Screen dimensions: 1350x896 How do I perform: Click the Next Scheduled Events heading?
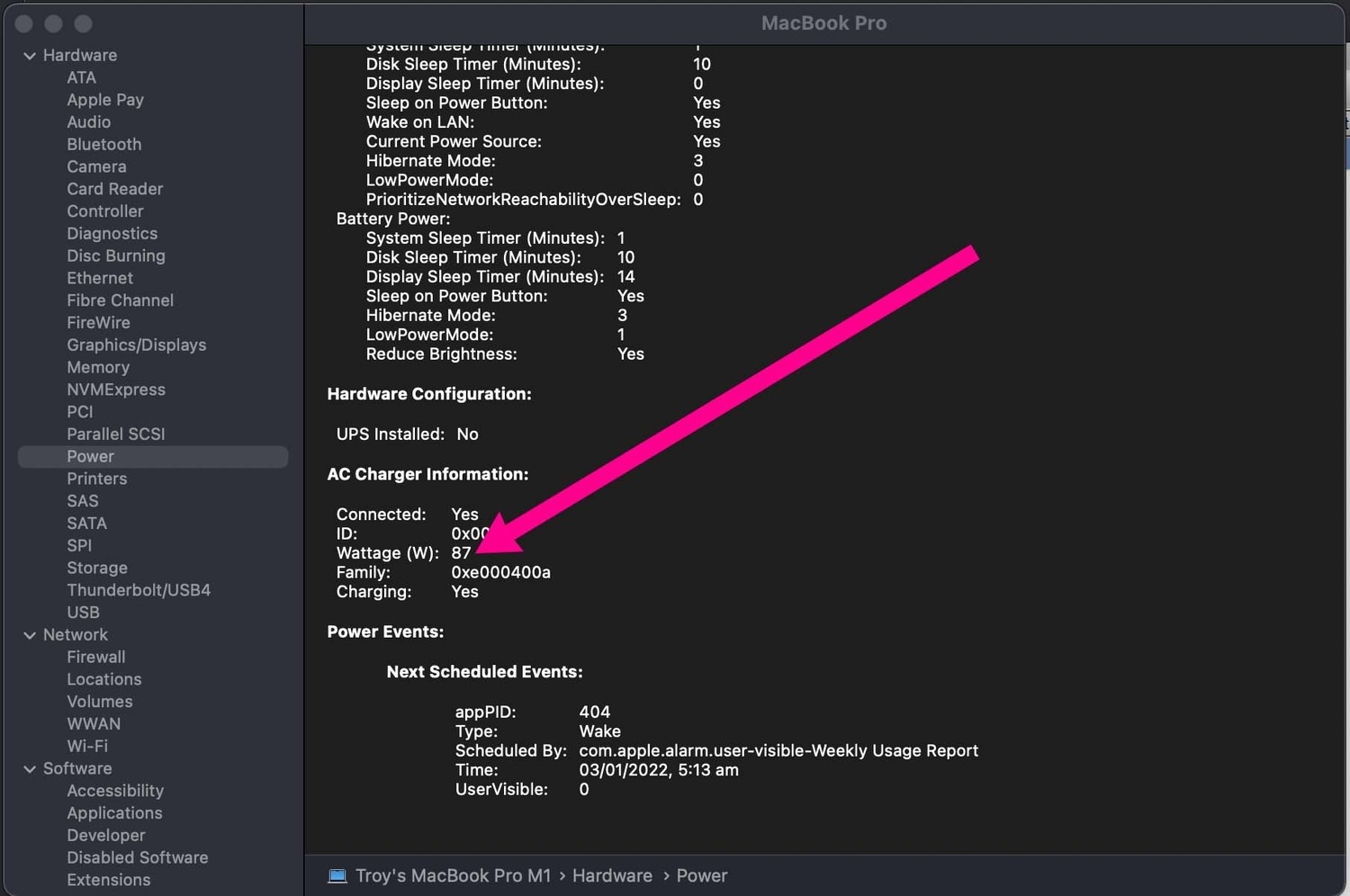pos(484,673)
